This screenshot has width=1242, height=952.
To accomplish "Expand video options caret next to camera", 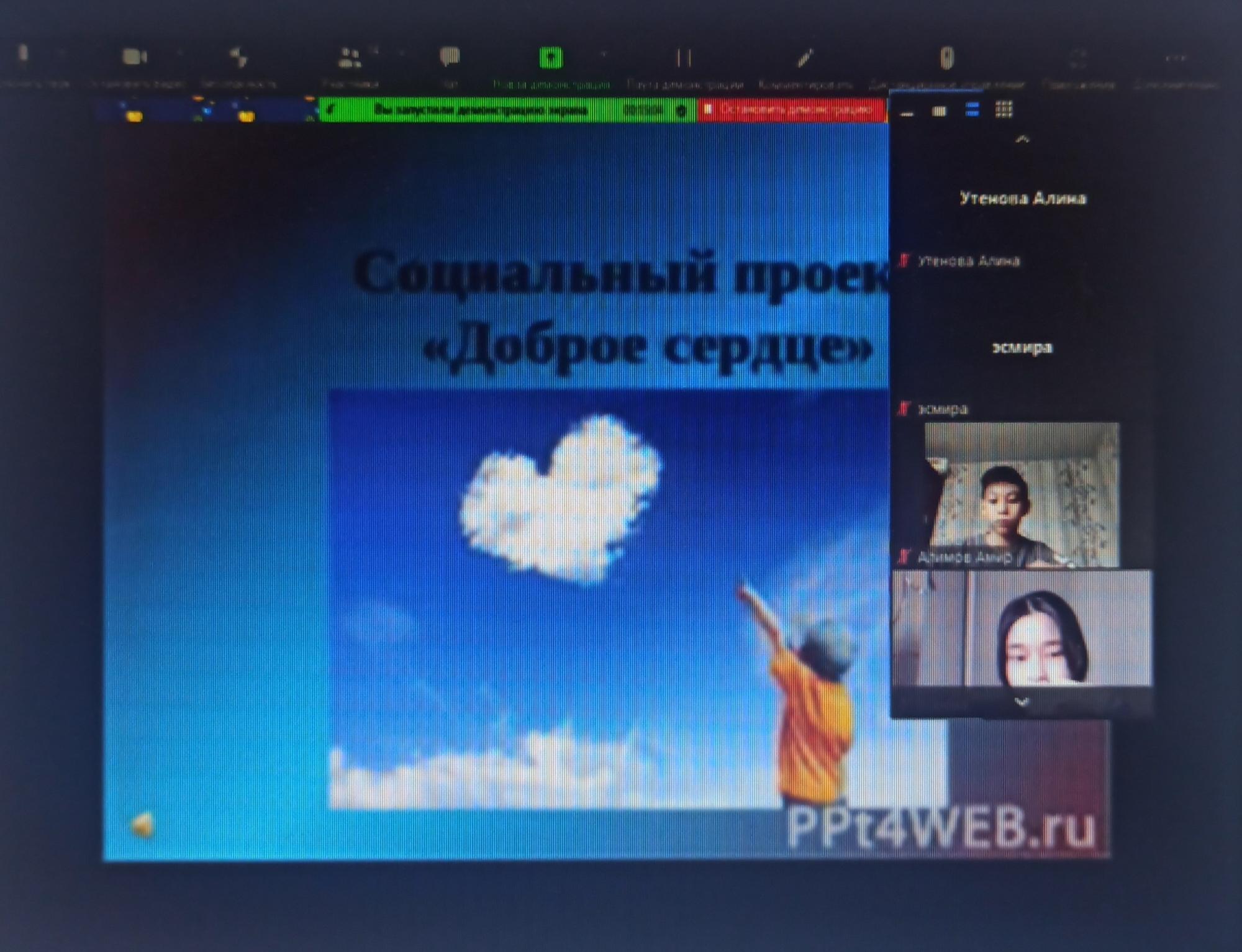I will [181, 54].
